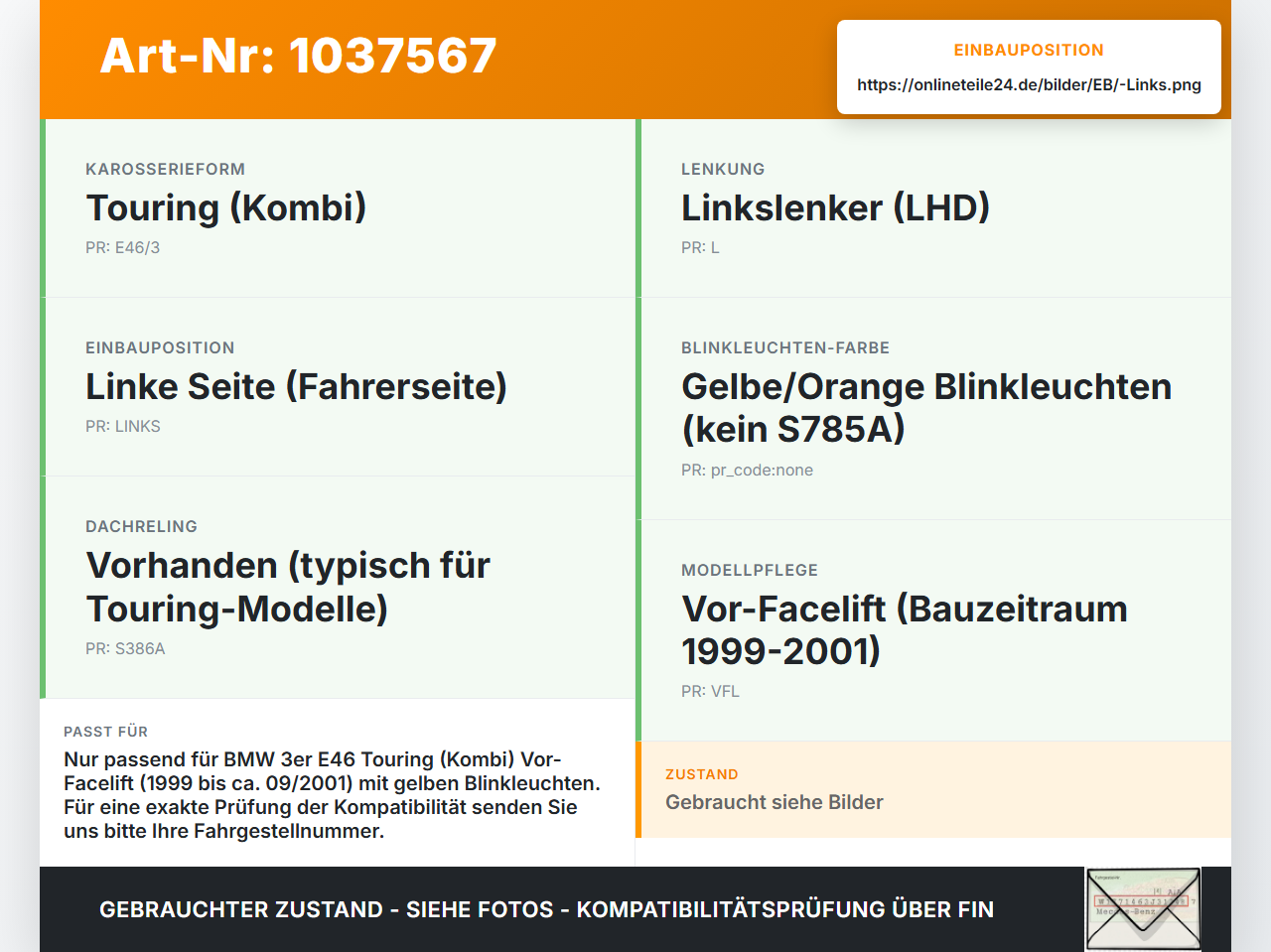Click the Art-Nr: 1037567 heading

click(298, 56)
